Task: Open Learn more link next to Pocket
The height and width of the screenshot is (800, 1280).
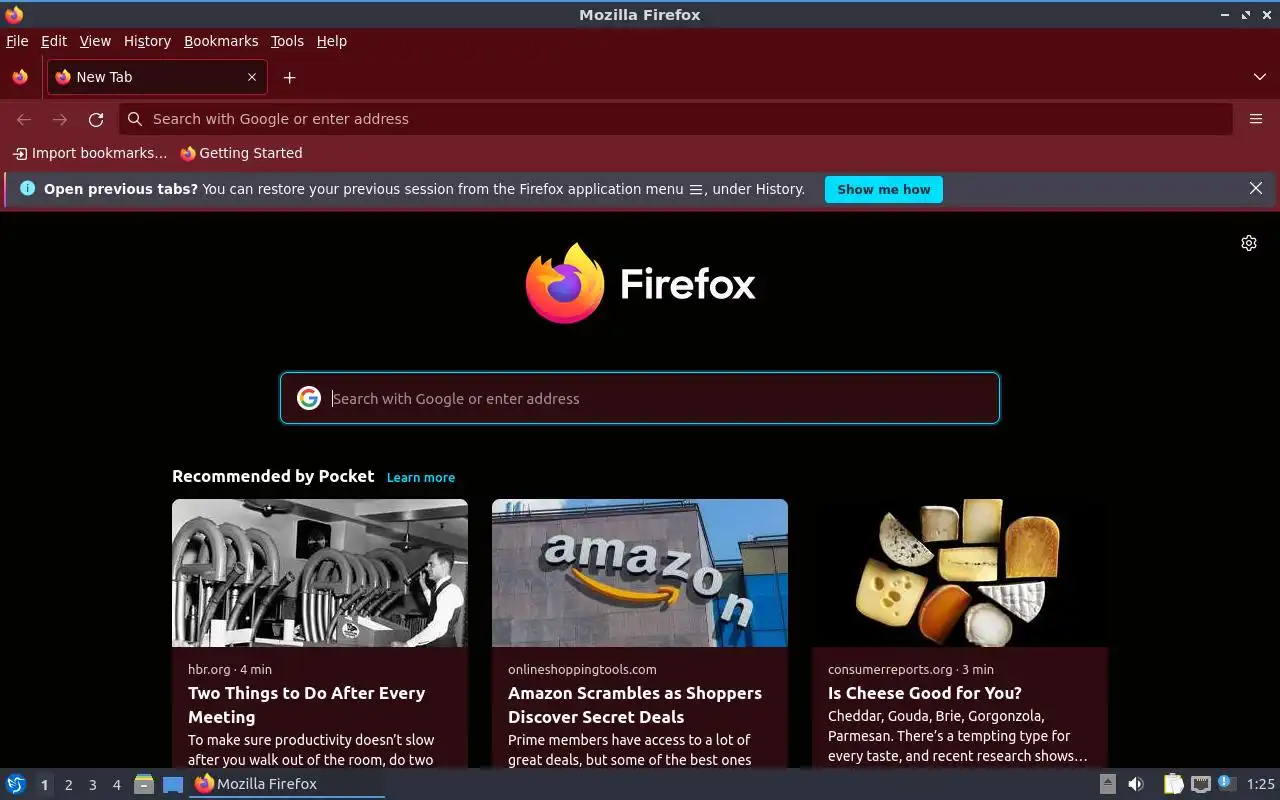Action: [x=421, y=477]
